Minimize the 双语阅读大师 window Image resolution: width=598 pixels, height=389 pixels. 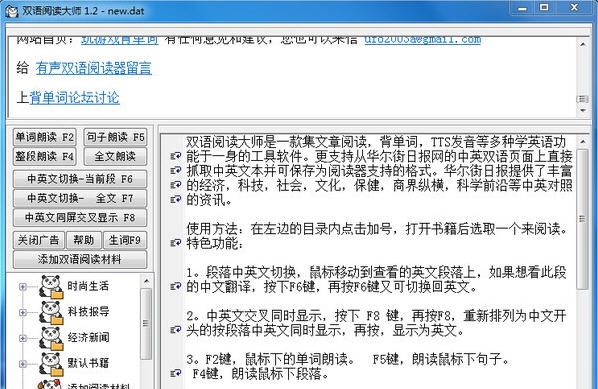[522, 8]
